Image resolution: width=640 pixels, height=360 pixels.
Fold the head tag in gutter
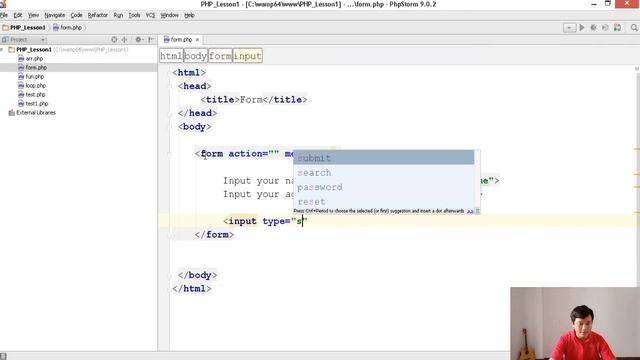coord(170,86)
